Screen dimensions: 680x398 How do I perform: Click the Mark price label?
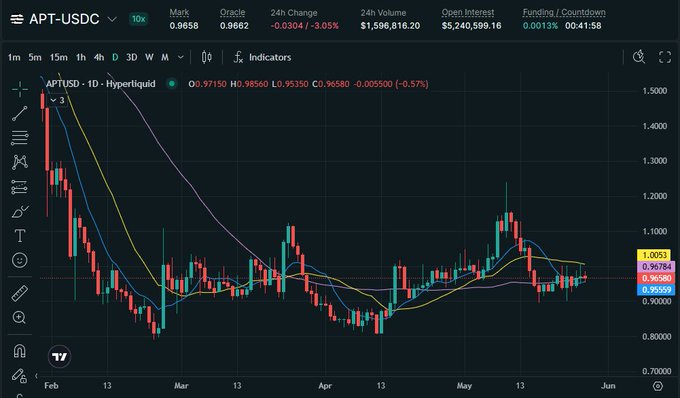click(x=180, y=13)
